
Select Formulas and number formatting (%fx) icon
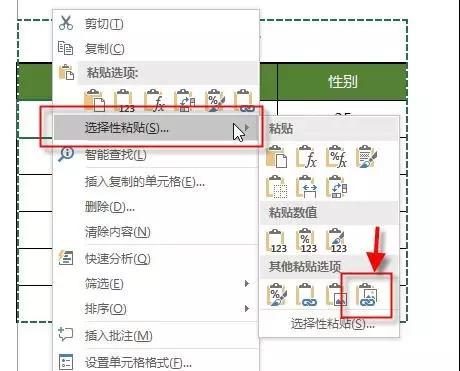(336, 156)
